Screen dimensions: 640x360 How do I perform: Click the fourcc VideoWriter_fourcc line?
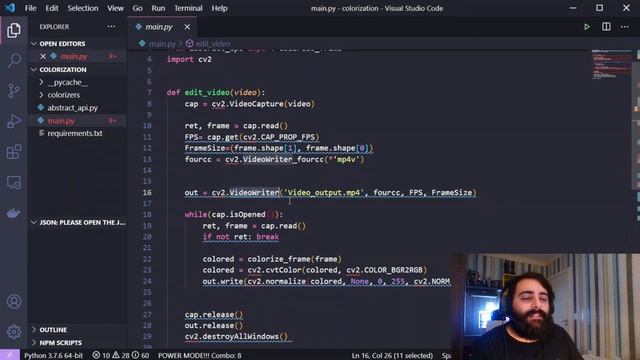pos(274,159)
